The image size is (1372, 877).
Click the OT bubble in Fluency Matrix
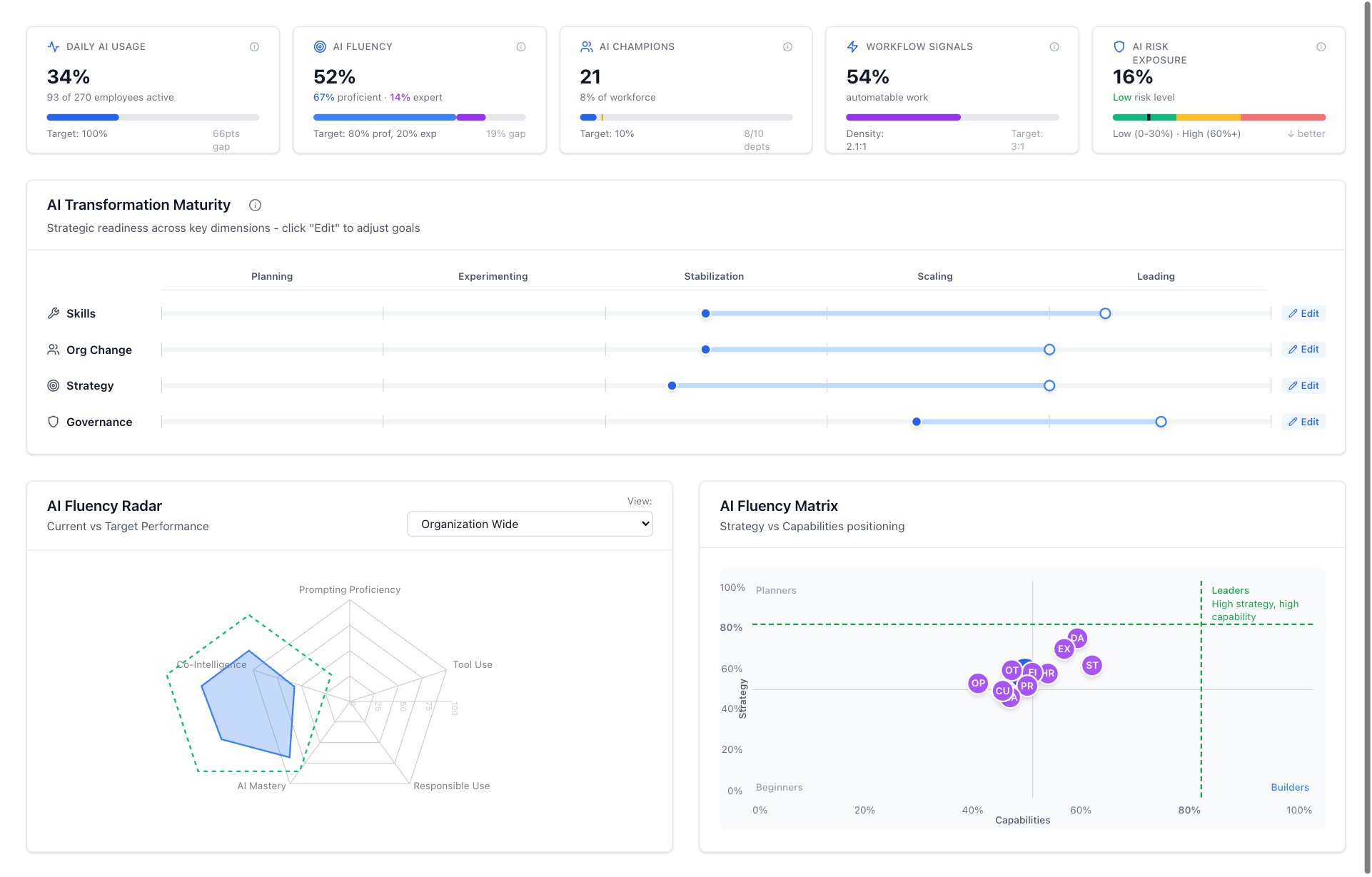1011,671
